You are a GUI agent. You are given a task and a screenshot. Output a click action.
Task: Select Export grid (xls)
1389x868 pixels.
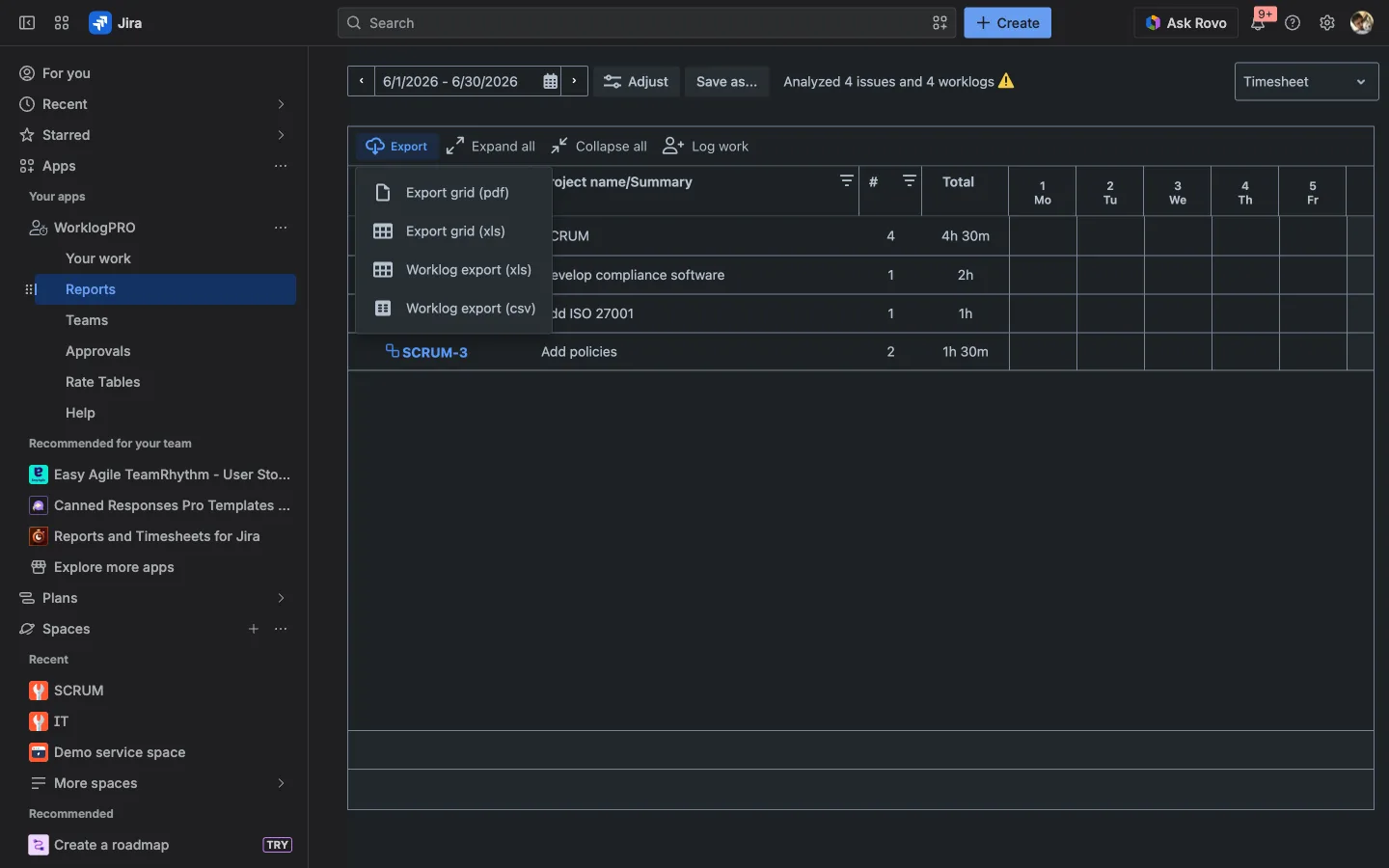(x=453, y=231)
